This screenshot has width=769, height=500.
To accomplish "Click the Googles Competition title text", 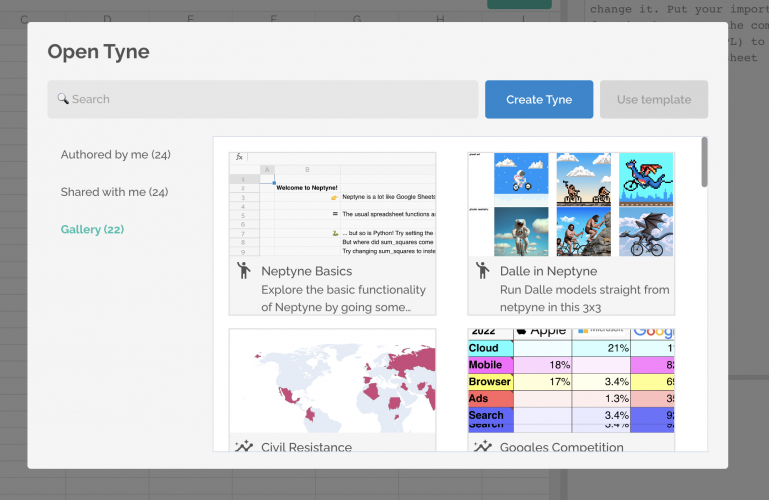I will (561, 447).
